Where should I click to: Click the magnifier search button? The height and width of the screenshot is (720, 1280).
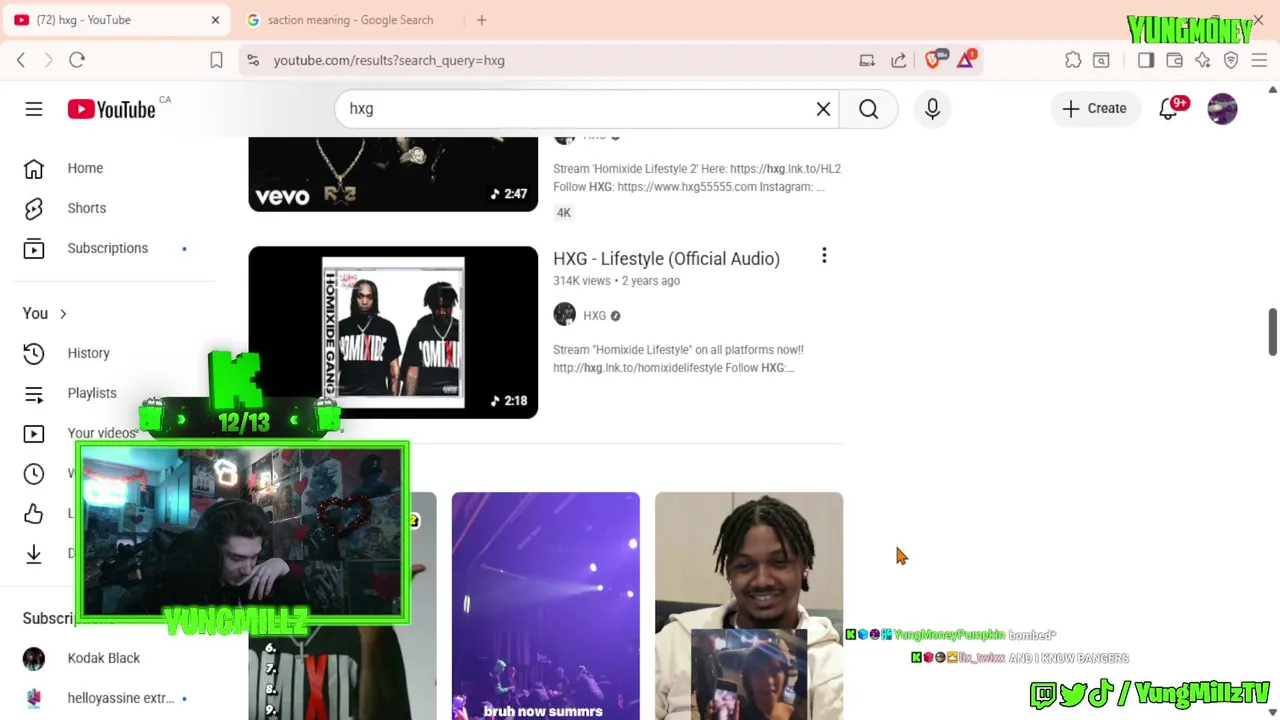pos(868,109)
